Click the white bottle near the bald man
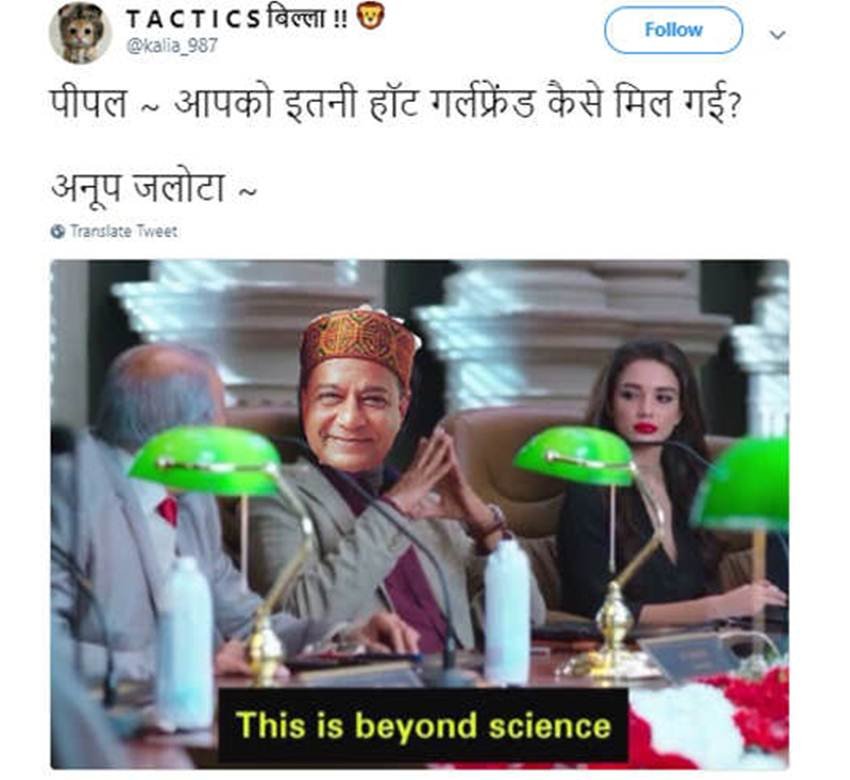The height and width of the screenshot is (780, 850). 185,642
